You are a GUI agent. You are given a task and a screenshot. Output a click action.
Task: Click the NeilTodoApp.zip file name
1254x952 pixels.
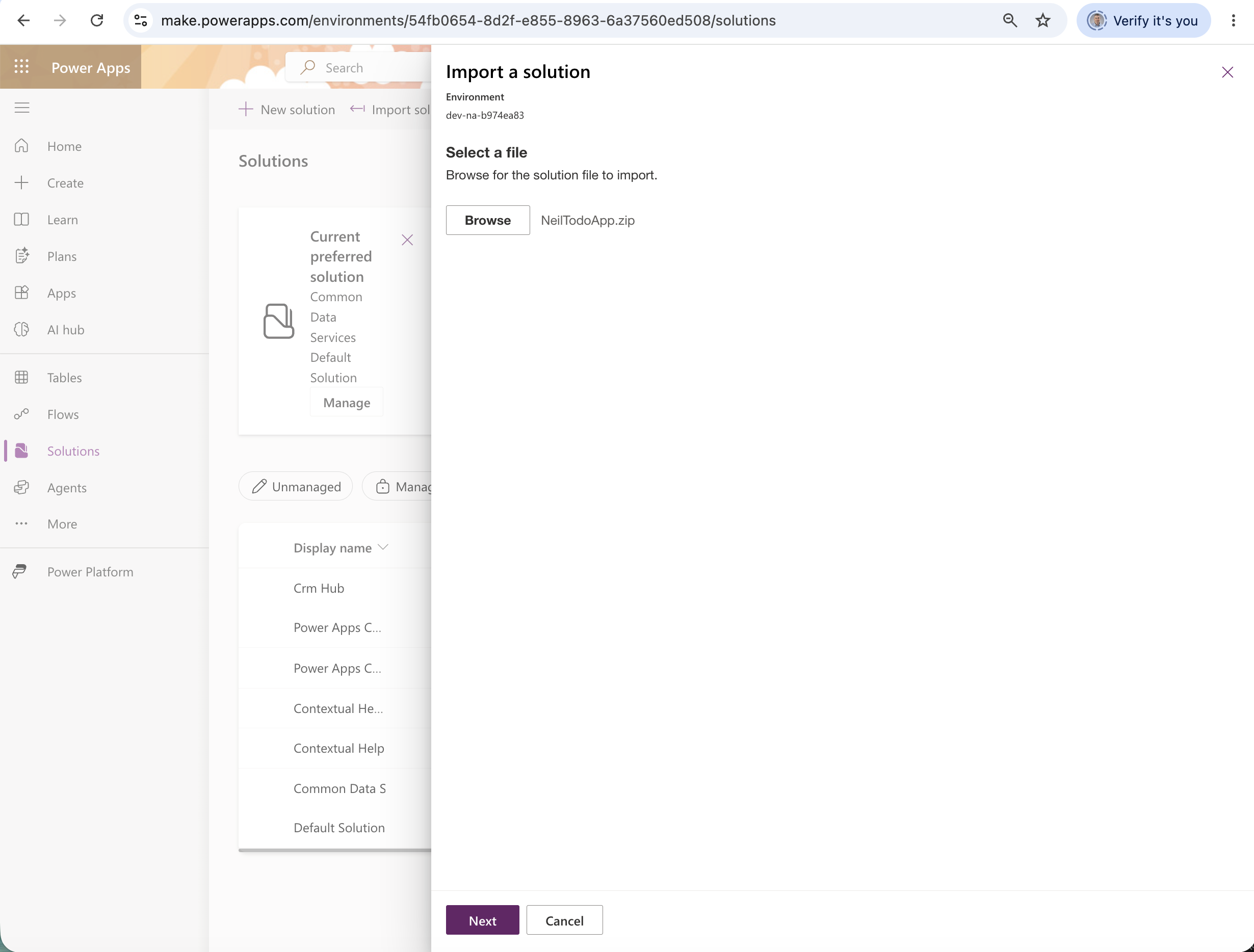[x=587, y=220]
